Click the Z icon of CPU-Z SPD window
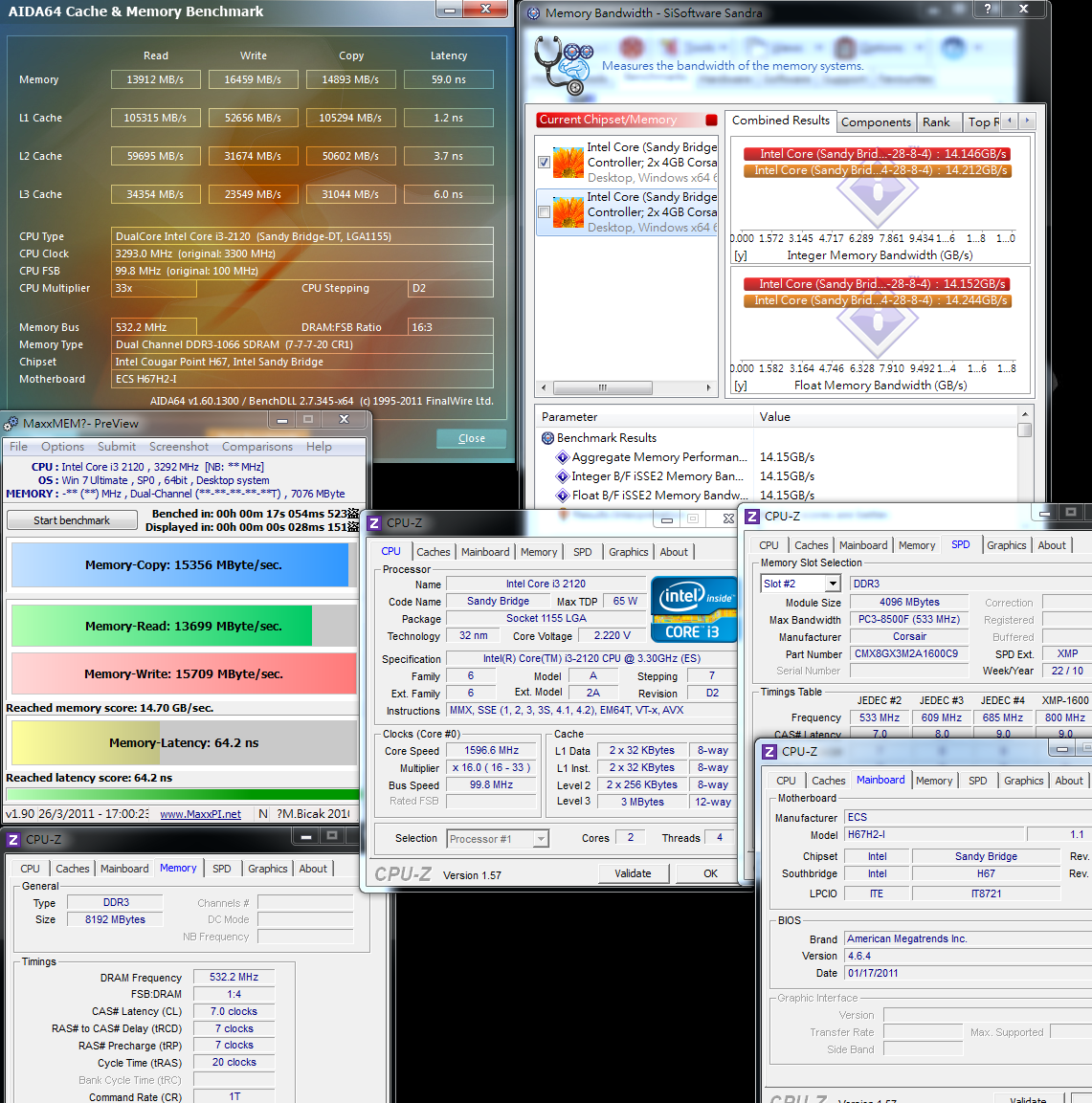This screenshot has width=1092, height=1103. pos(752,517)
